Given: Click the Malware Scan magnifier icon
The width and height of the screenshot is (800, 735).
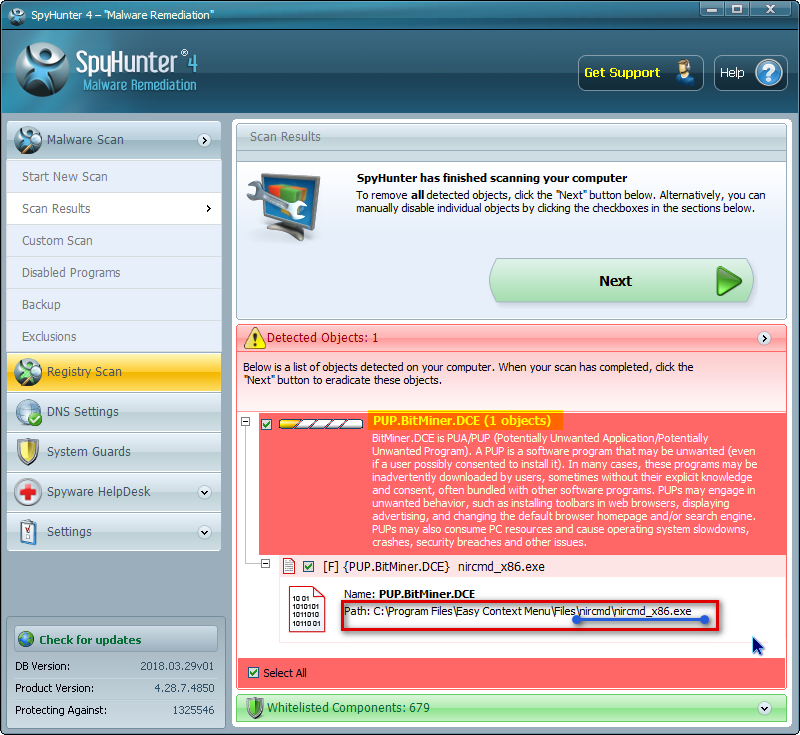Looking at the screenshot, I should [28, 140].
